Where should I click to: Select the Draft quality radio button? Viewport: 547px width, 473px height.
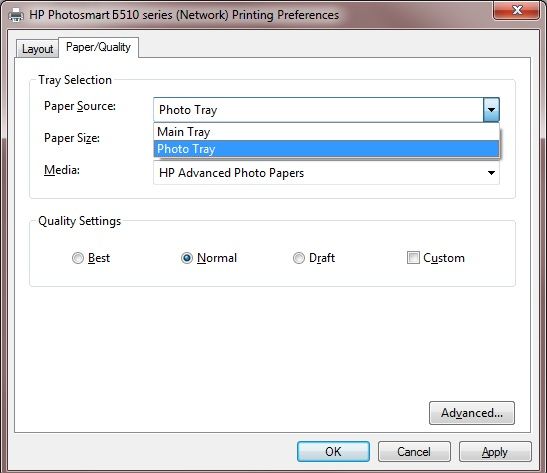[299, 258]
